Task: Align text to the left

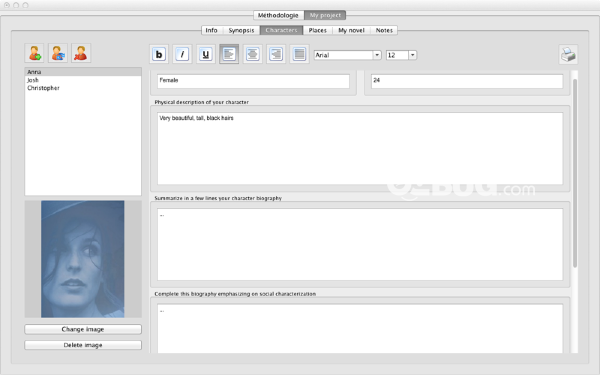Action: 229,54
